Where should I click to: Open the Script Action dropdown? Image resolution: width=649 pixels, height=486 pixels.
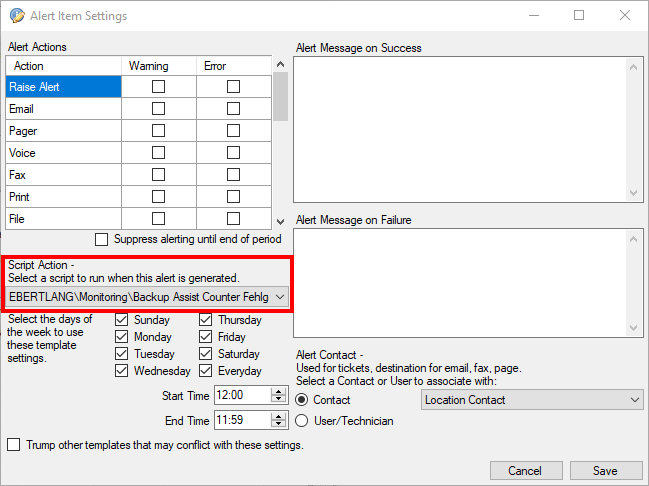coord(280,297)
